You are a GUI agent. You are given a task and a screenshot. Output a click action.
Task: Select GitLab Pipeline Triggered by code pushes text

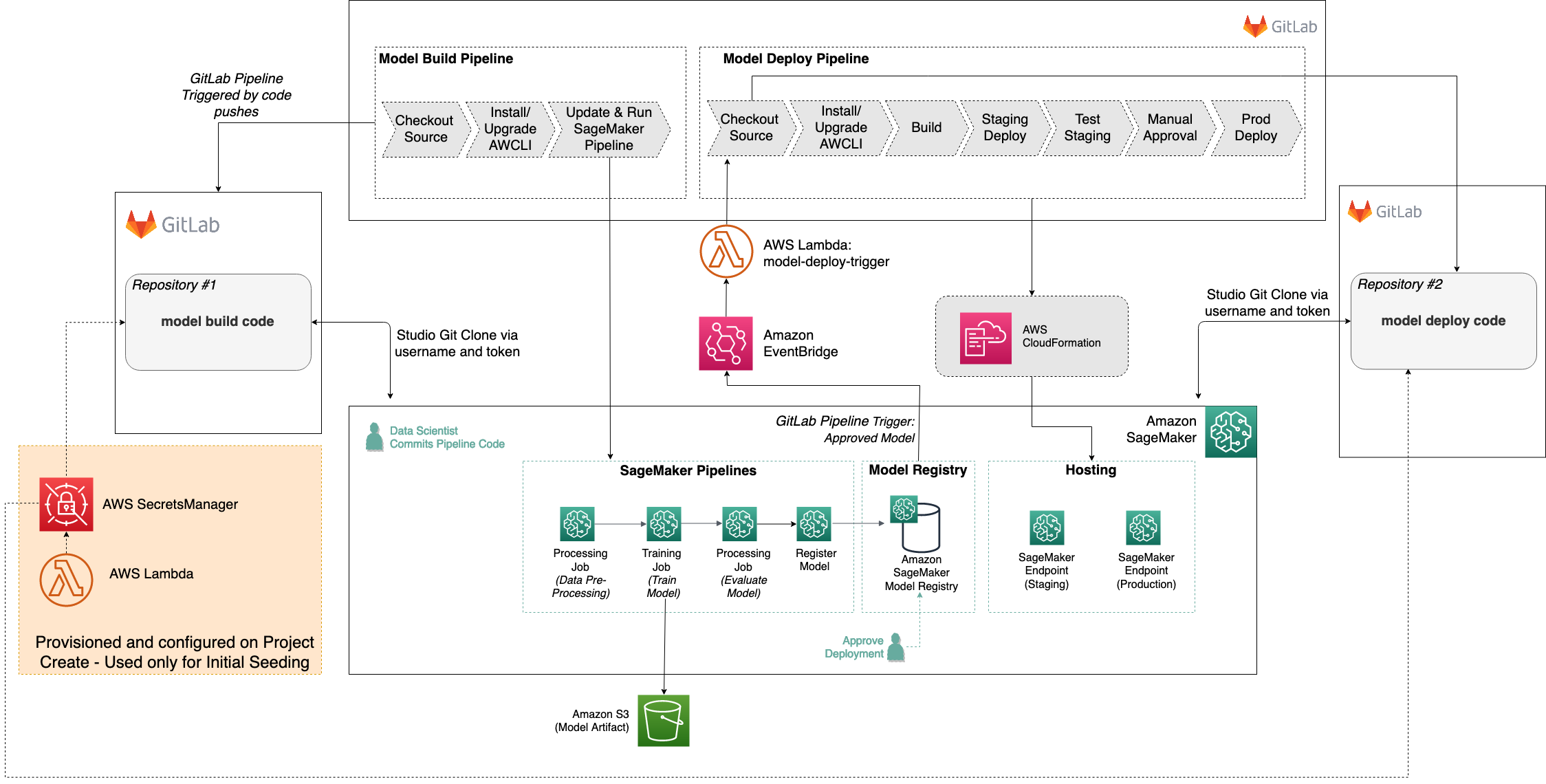(x=237, y=95)
